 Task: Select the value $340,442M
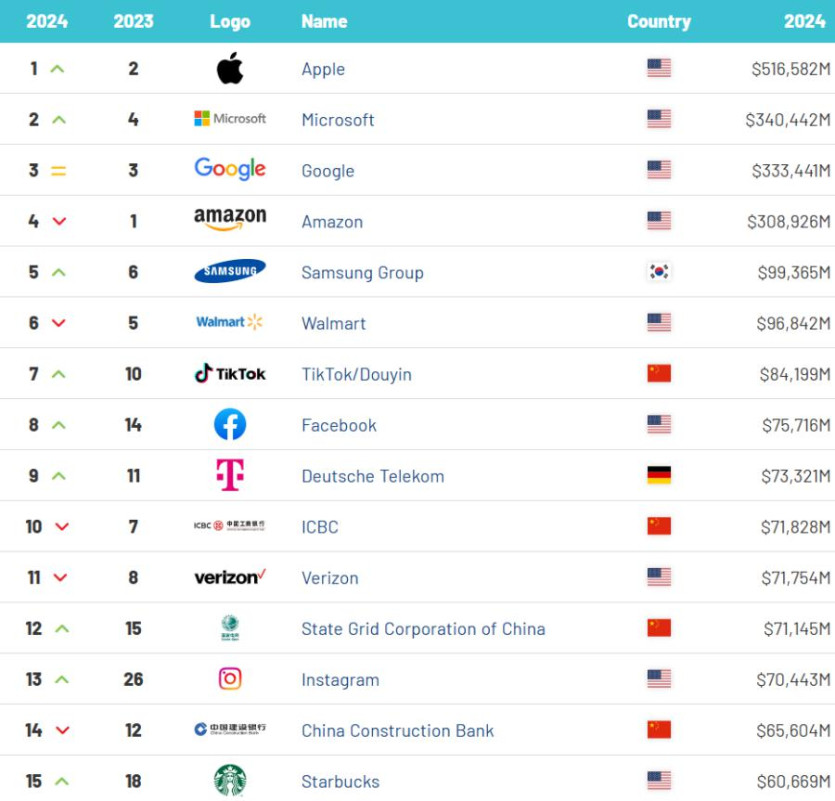pos(788,120)
